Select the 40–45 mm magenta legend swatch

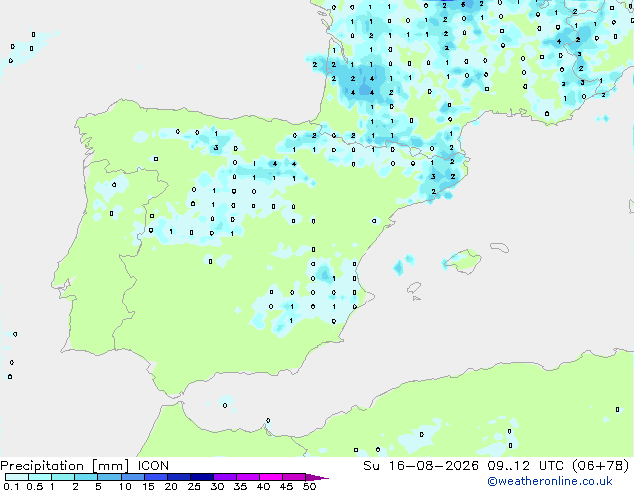pyautogui.click(x=271, y=477)
